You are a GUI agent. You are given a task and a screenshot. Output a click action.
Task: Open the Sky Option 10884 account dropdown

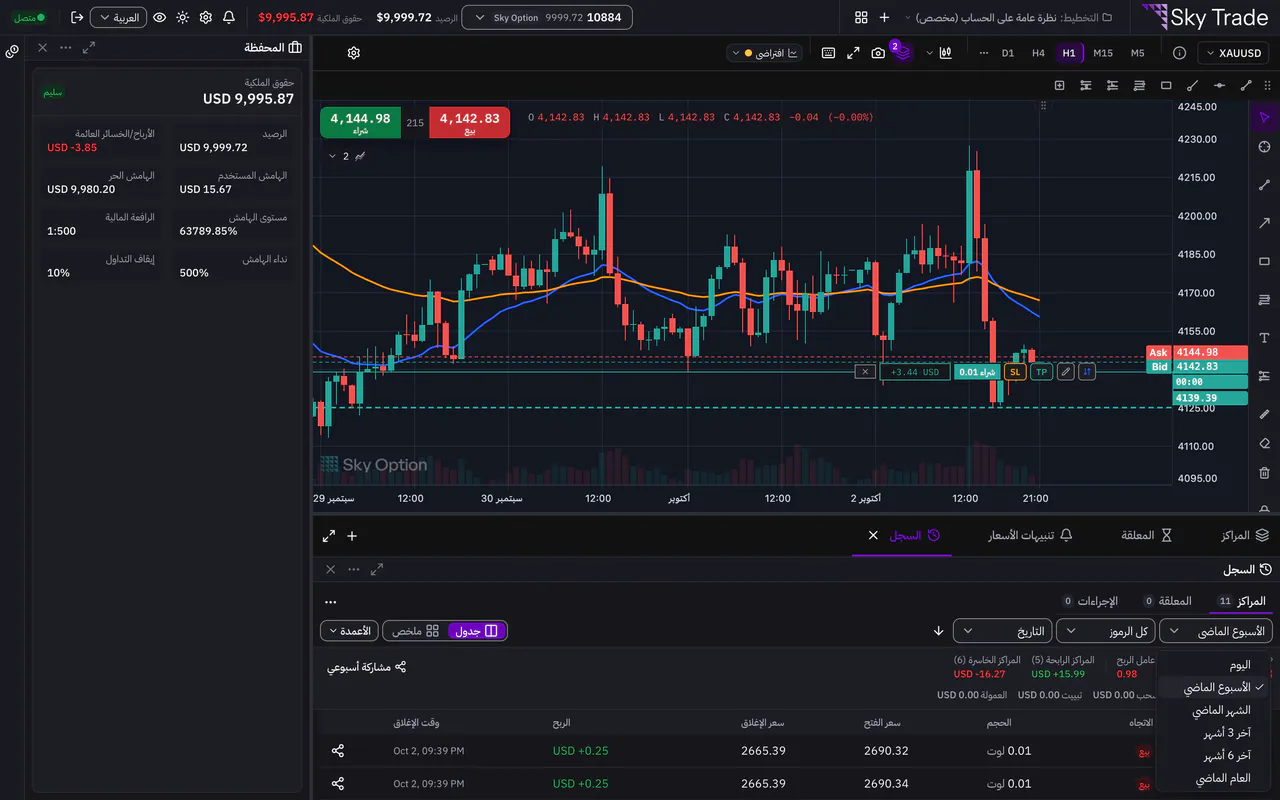pyautogui.click(x=548, y=17)
